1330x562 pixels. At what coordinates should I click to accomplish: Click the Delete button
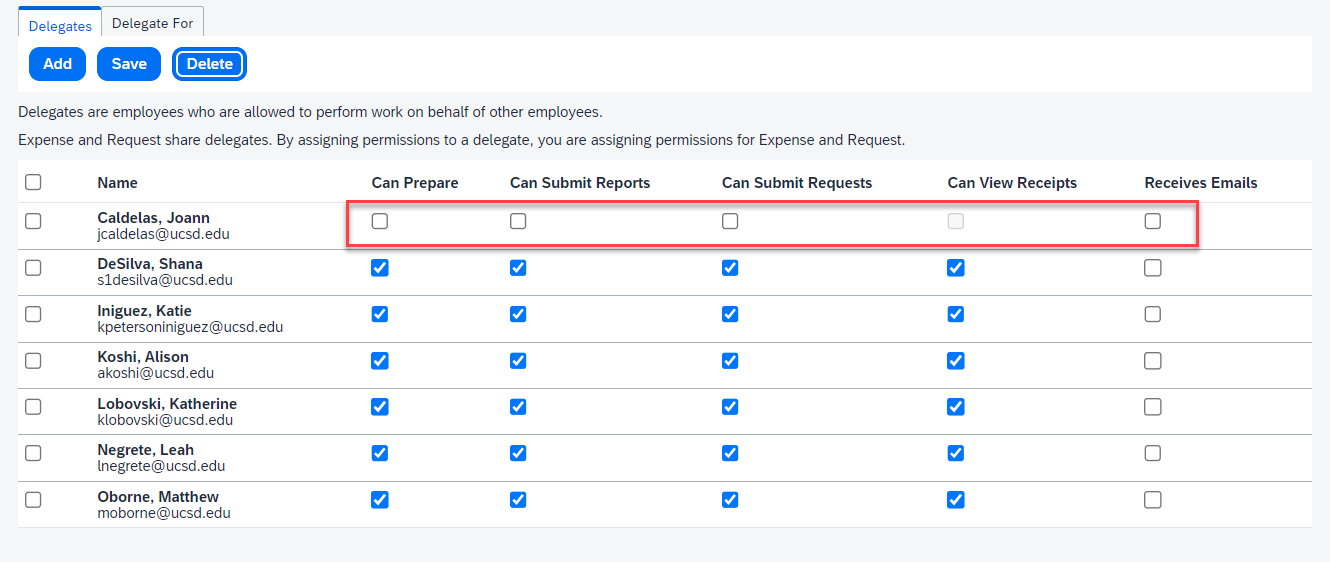(209, 64)
